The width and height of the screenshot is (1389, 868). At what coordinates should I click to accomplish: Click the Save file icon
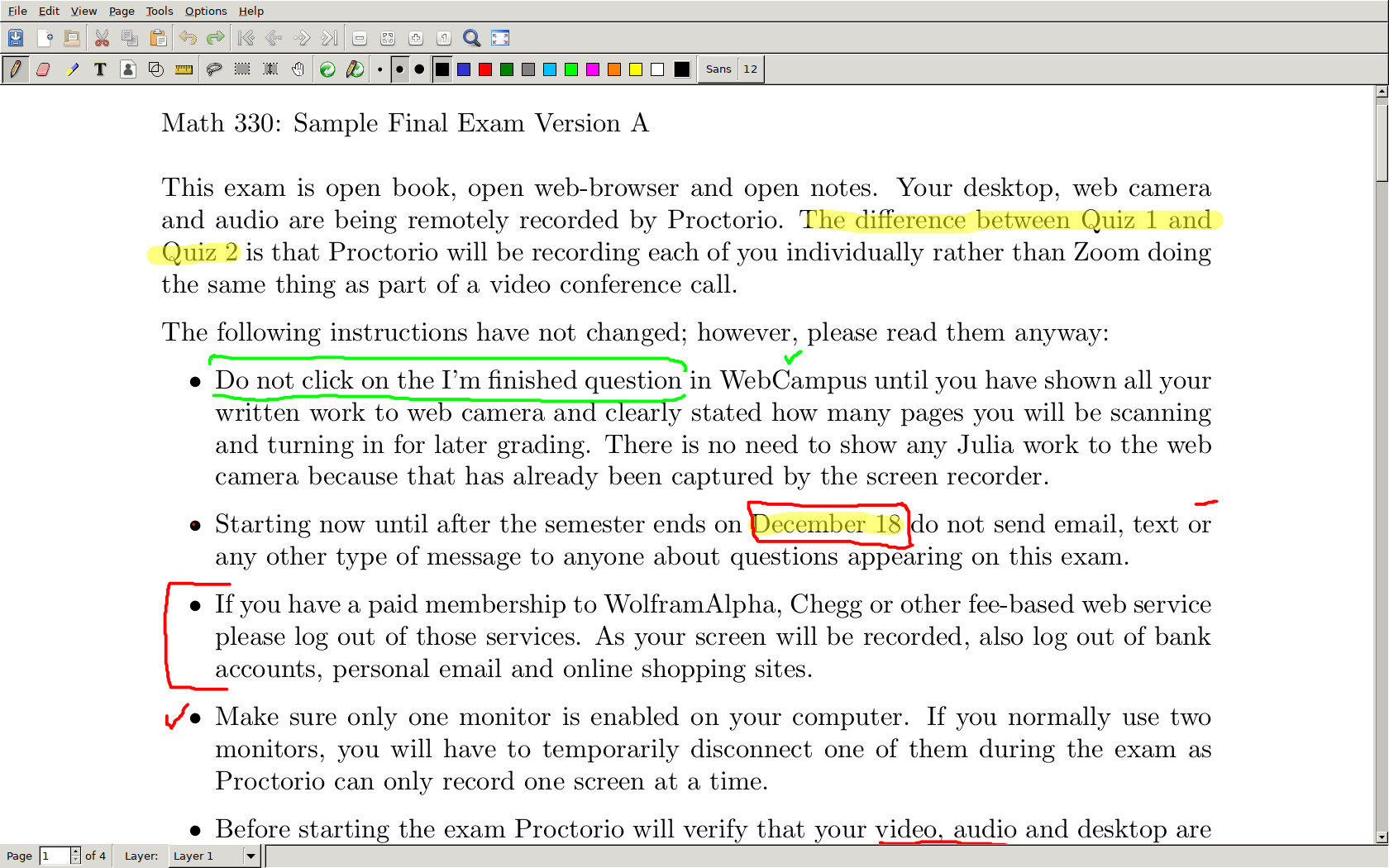(x=16, y=38)
